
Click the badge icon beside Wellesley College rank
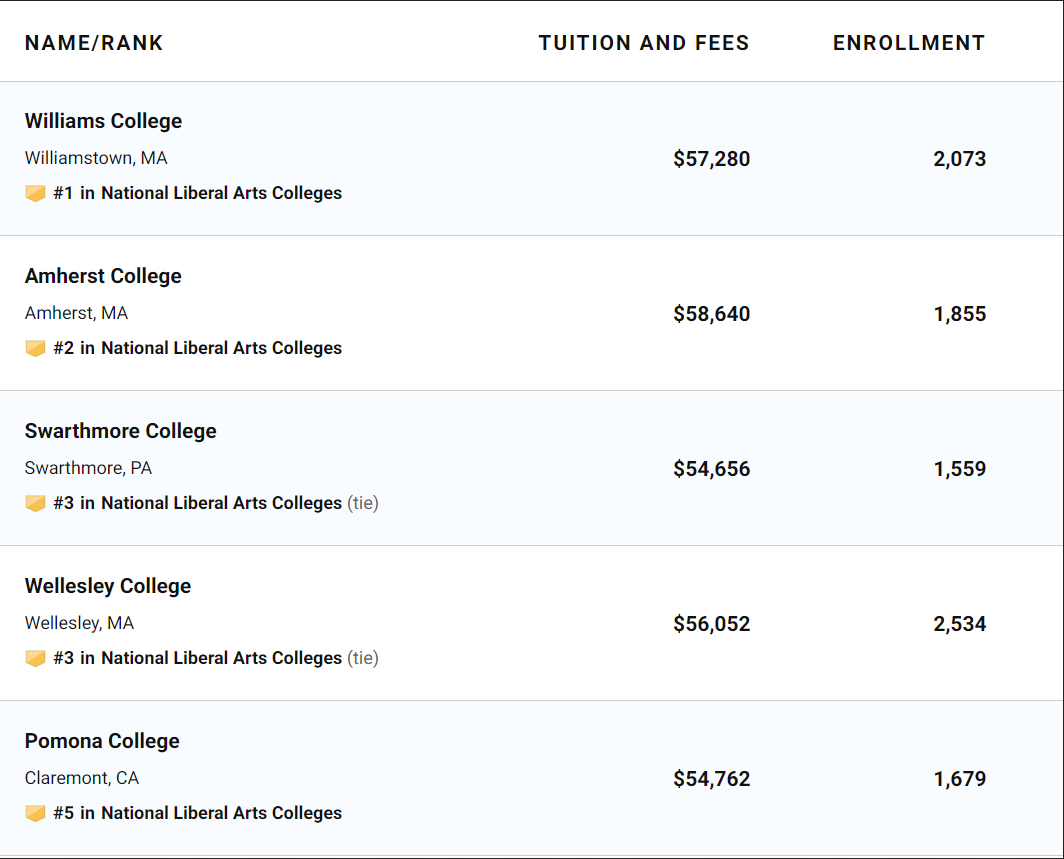coord(35,658)
